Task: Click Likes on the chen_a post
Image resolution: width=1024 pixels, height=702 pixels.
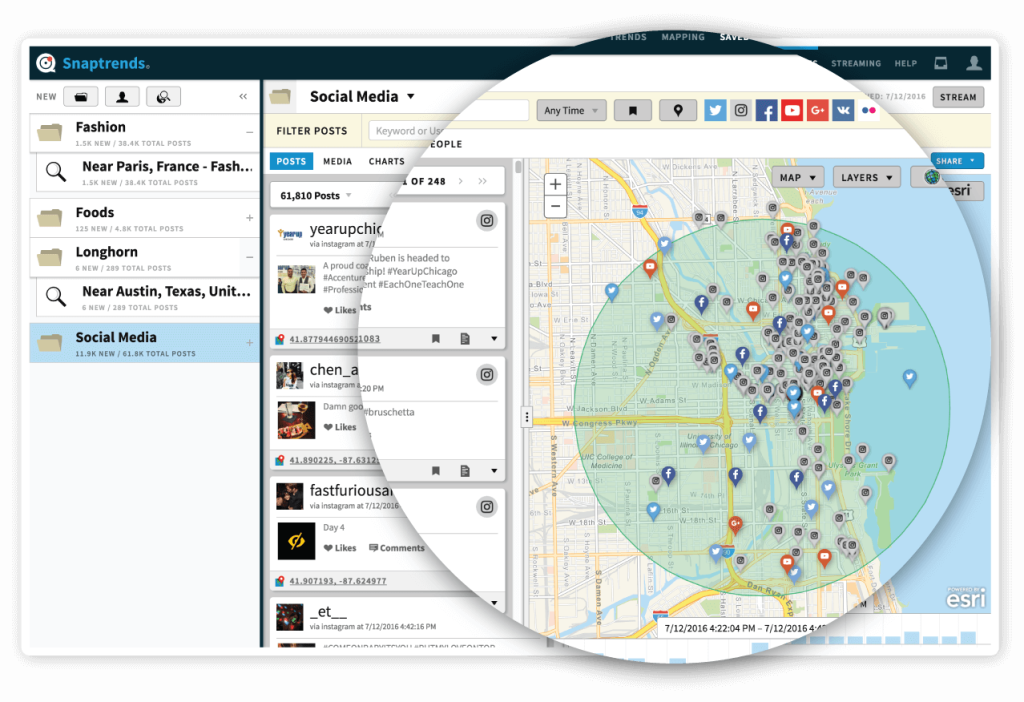Action: pos(340,427)
